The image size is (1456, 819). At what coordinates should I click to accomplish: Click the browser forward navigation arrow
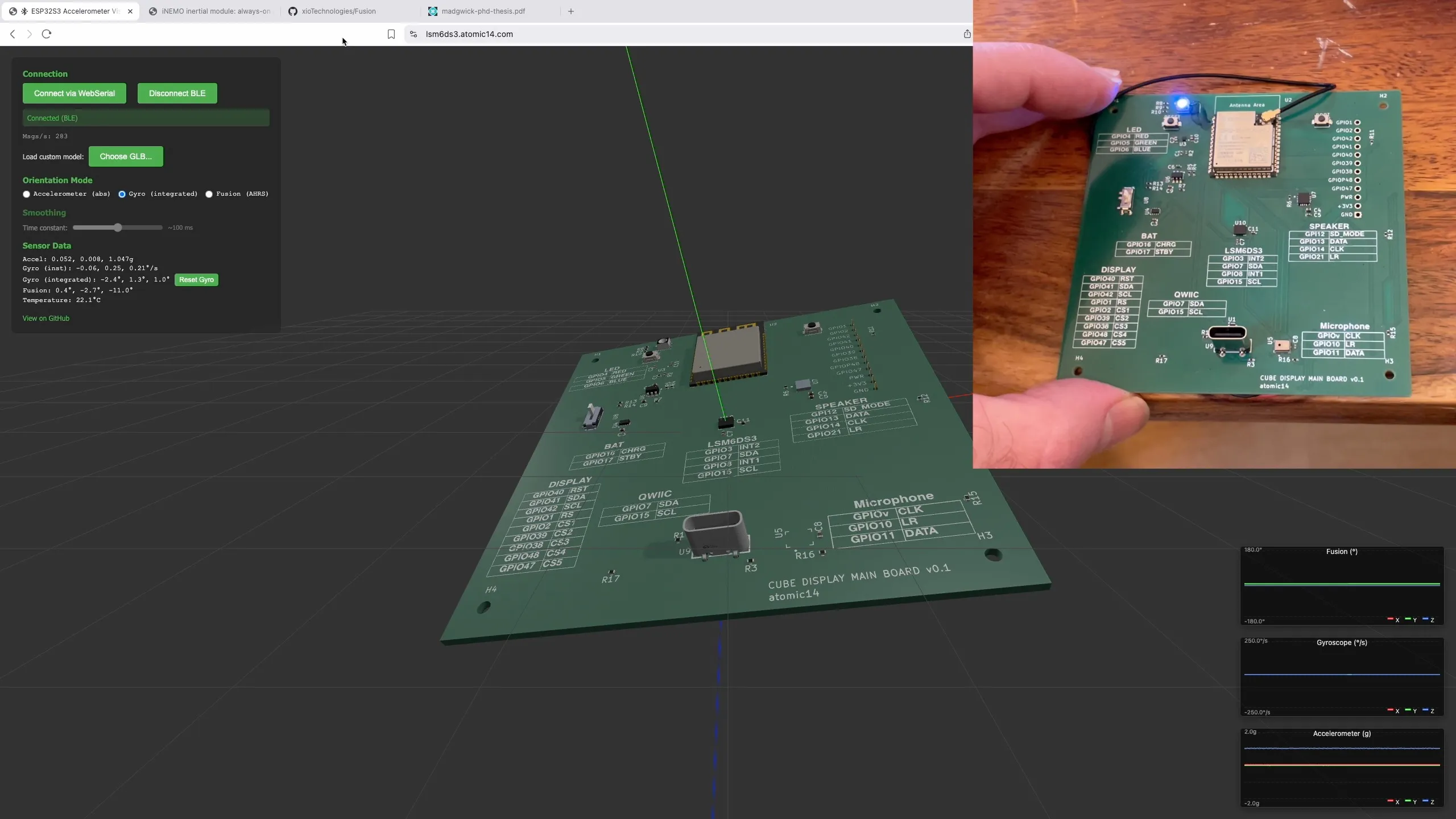[29, 34]
